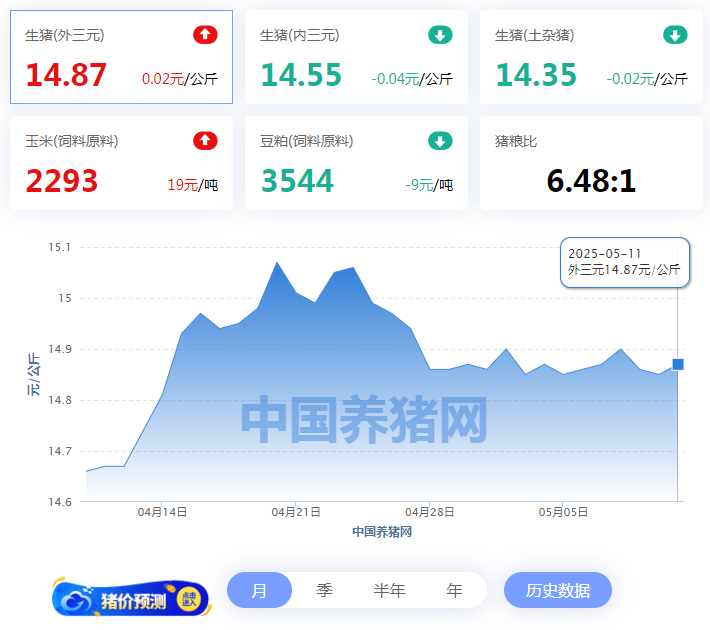Click the blue square data point marker
Viewport: 710px width, 630px height.
(678, 364)
